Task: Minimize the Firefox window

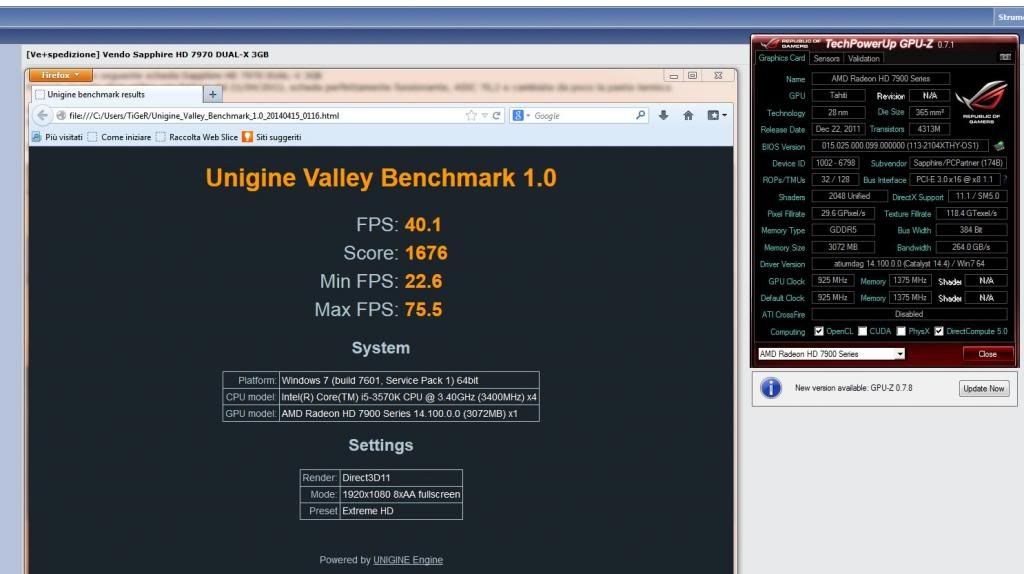Action: click(674, 76)
